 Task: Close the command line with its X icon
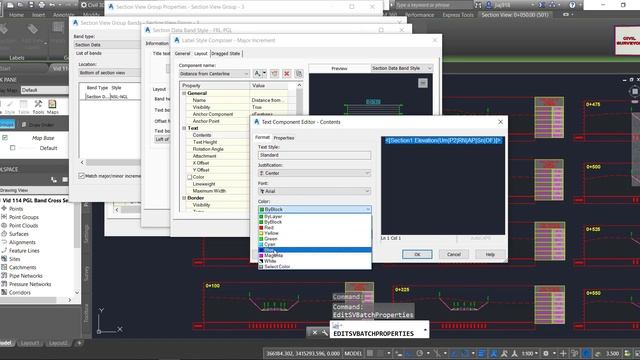point(315,333)
